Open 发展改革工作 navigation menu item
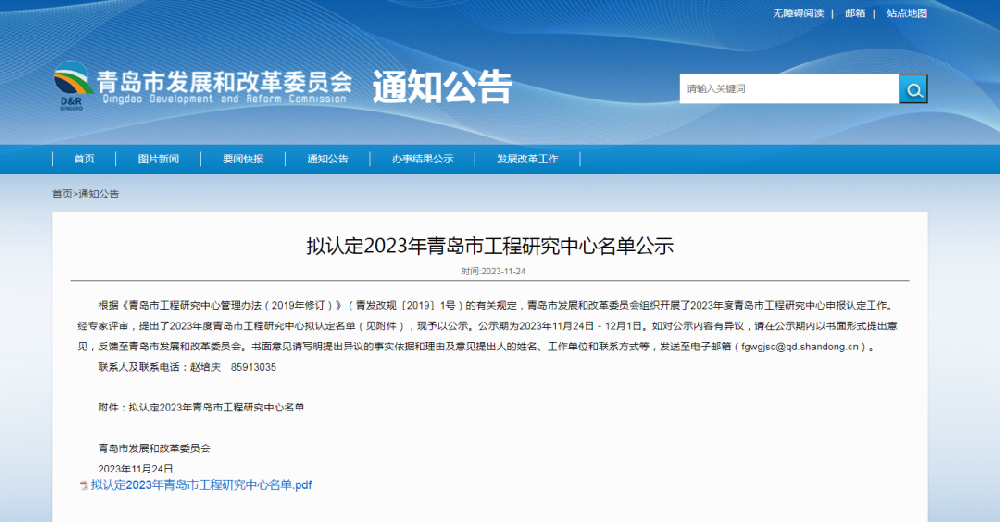This screenshot has height=522, width=1000. [x=527, y=159]
